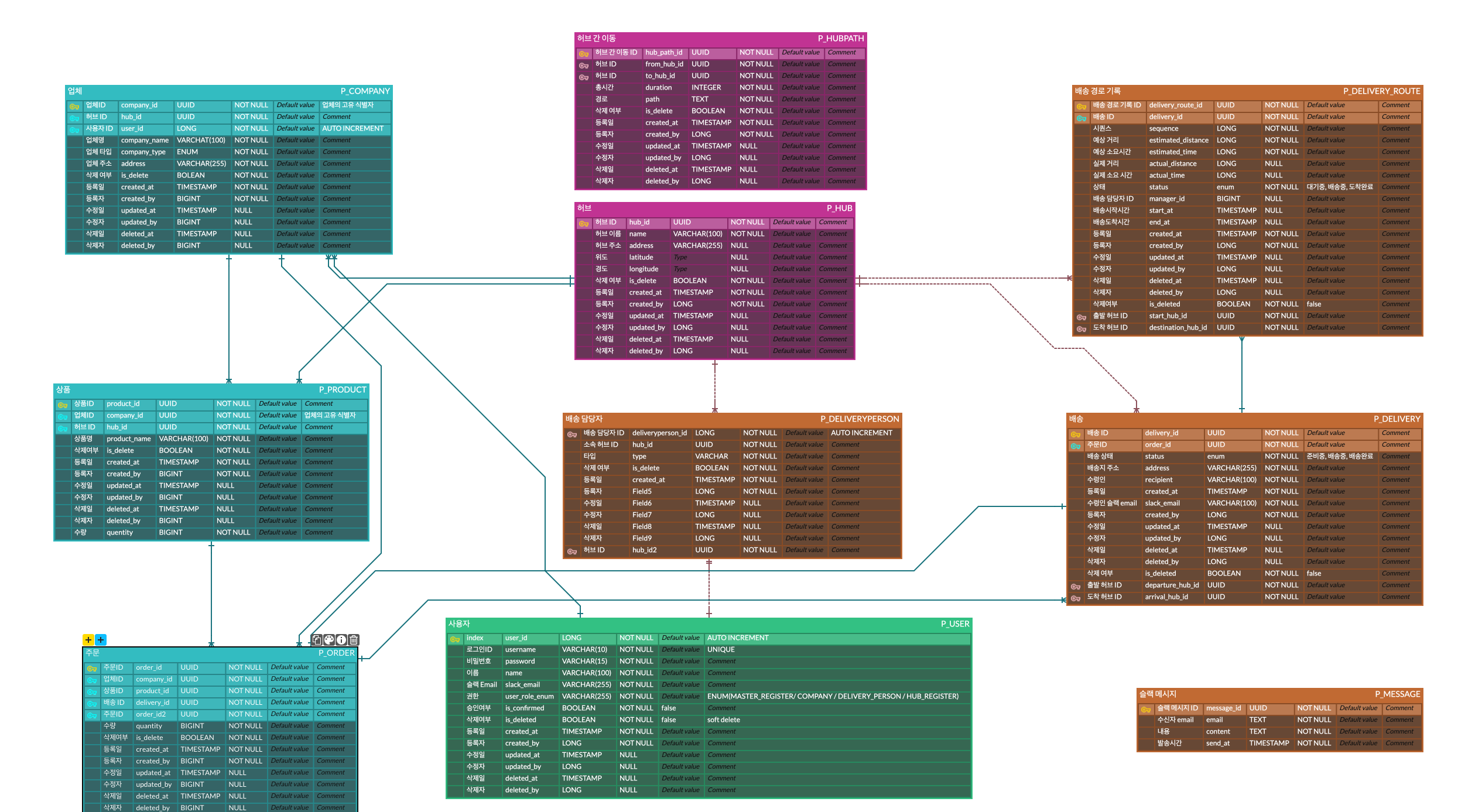Open color palette for P_ORDER table
The width and height of the screenshot is (1482, 812).
329,640
